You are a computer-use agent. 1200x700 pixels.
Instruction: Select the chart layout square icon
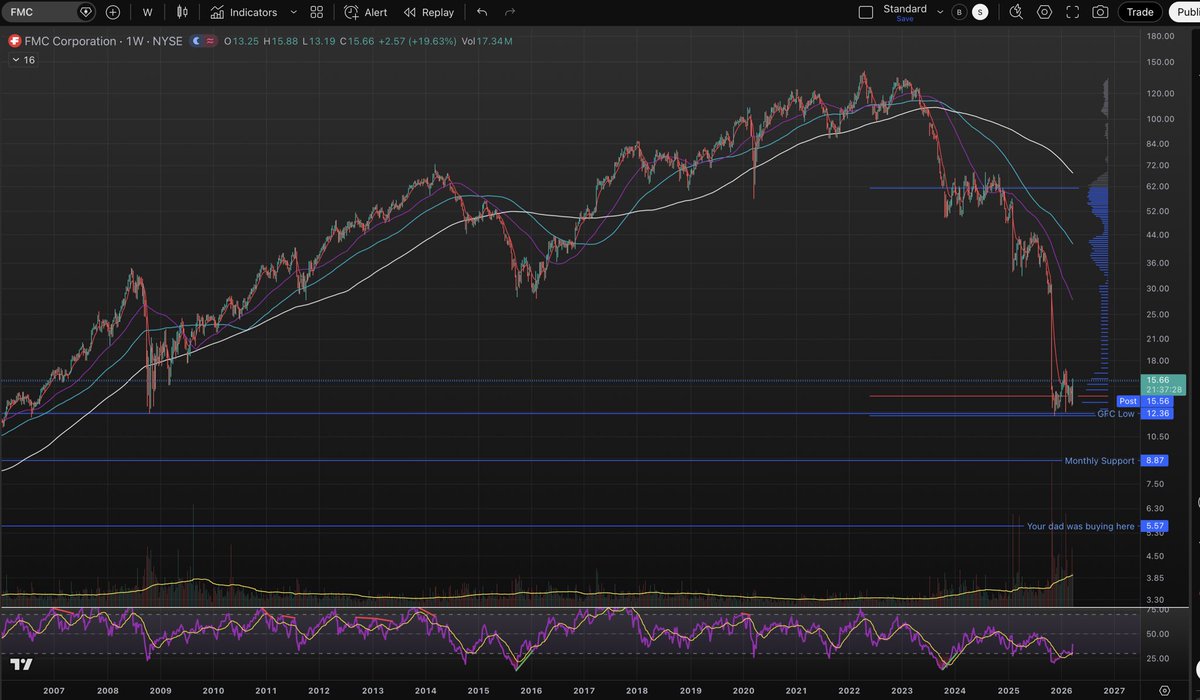click(866, 12)
